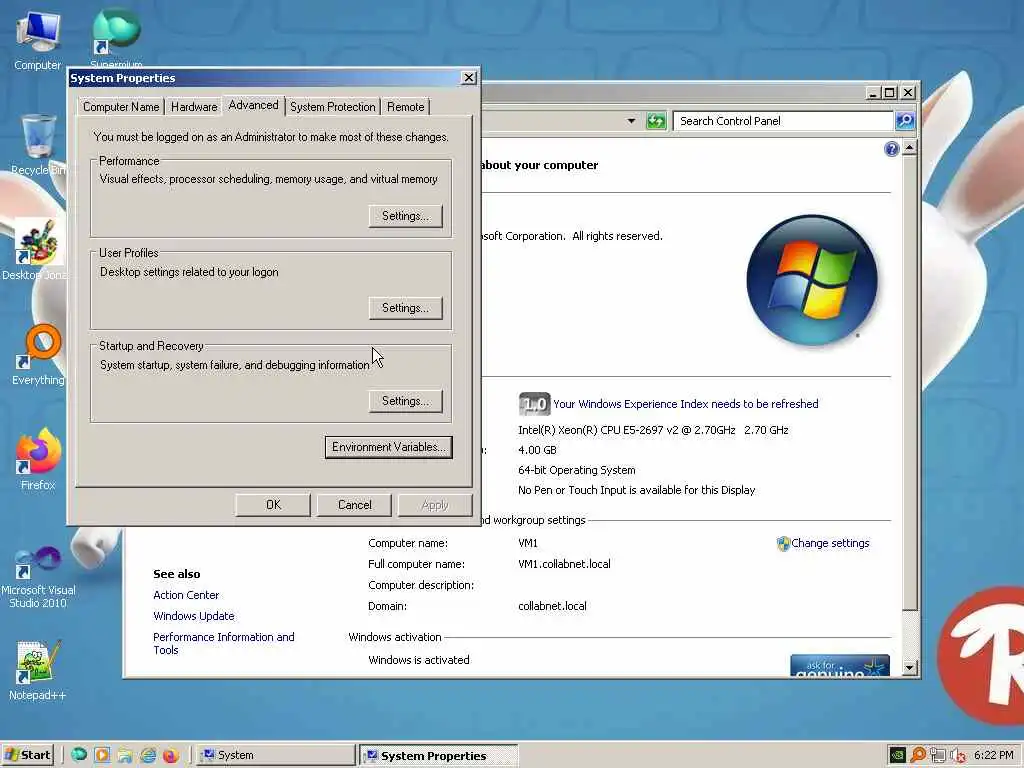The width and height of the screenshot is (1024, 768).
Task: Open Internet Explorer from quick launch
Action: coord(148,755)
